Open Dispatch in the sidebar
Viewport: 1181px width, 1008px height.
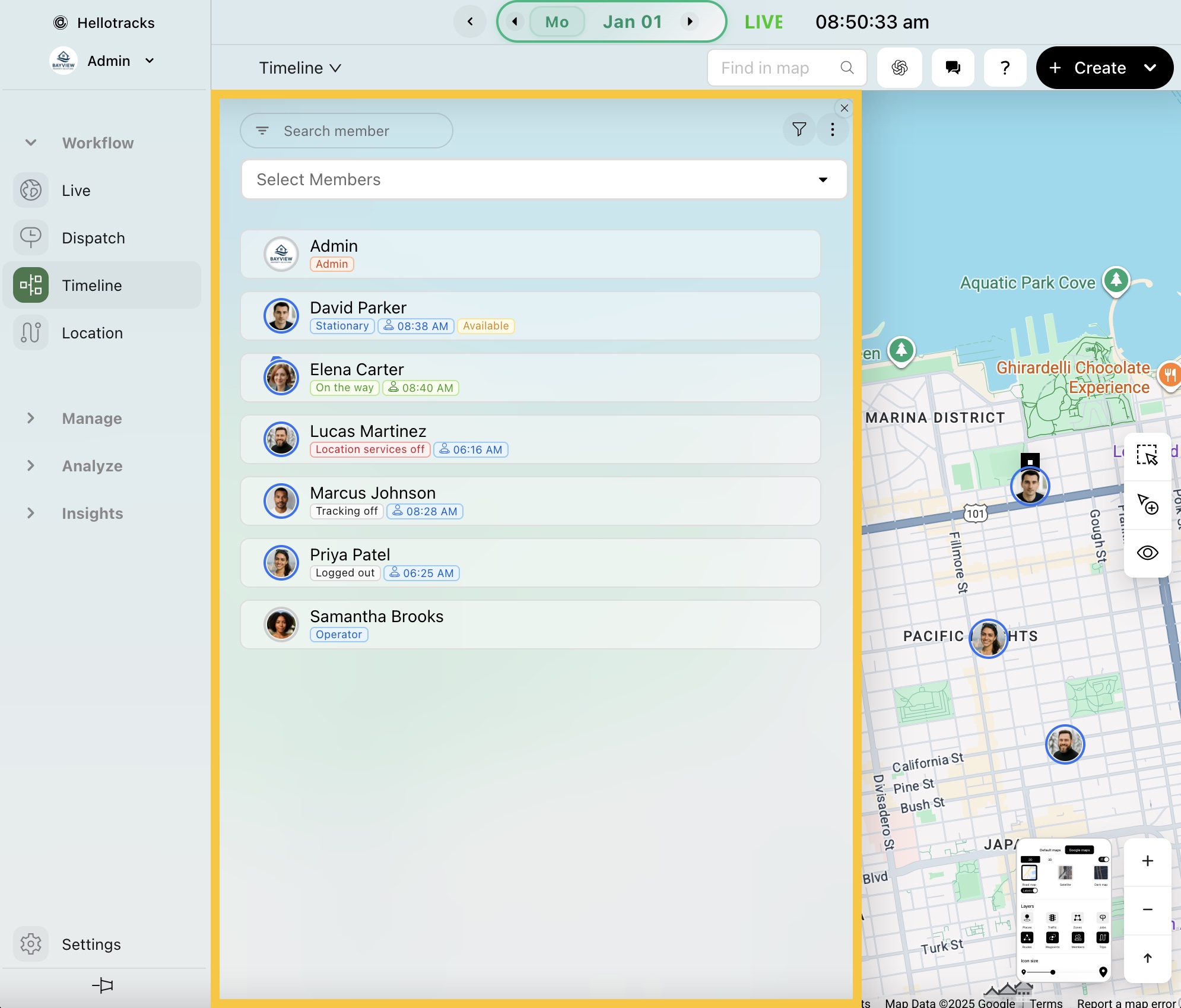tap(93, 238)
